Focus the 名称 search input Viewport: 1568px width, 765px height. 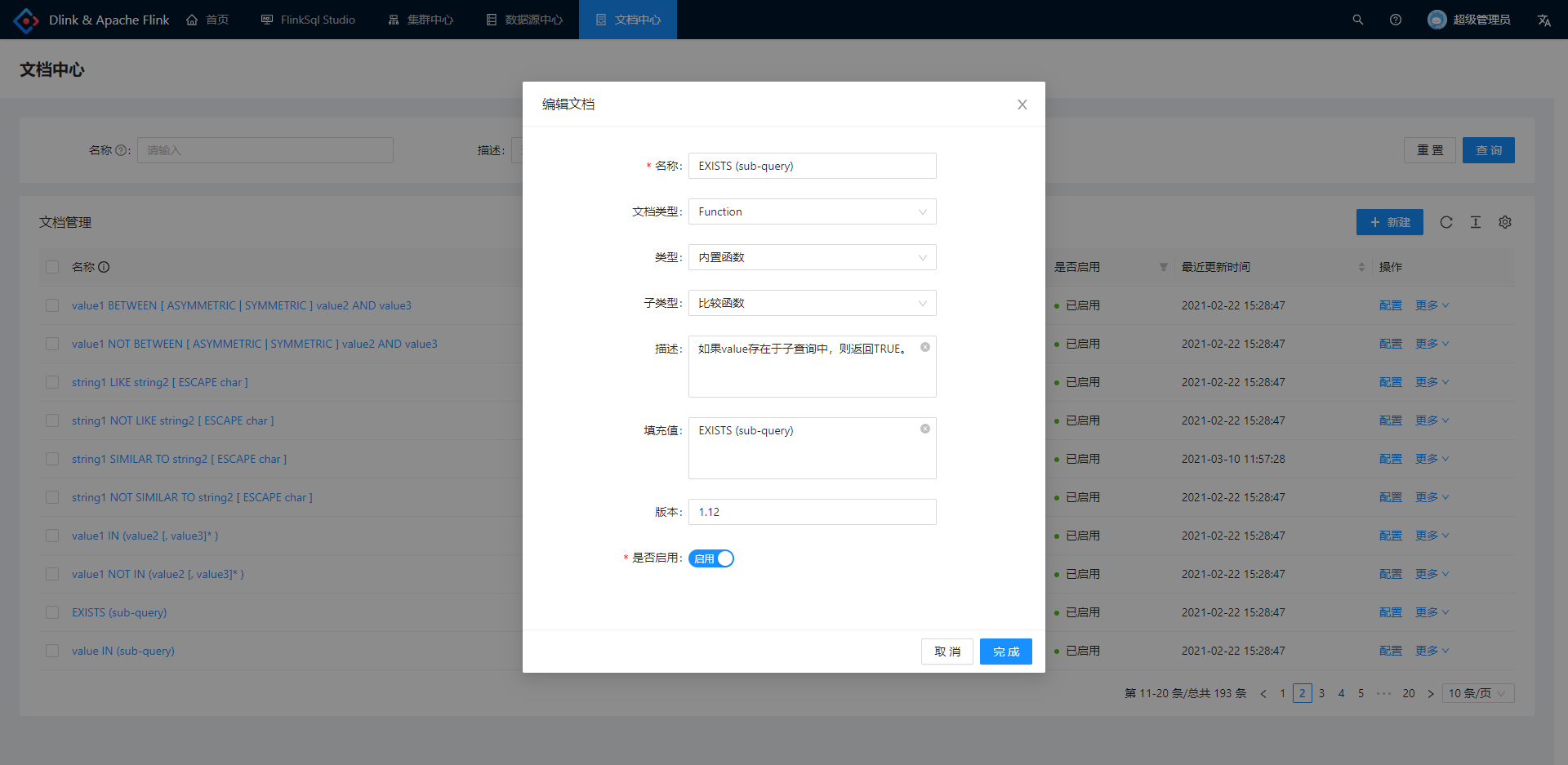click(265, 150)
